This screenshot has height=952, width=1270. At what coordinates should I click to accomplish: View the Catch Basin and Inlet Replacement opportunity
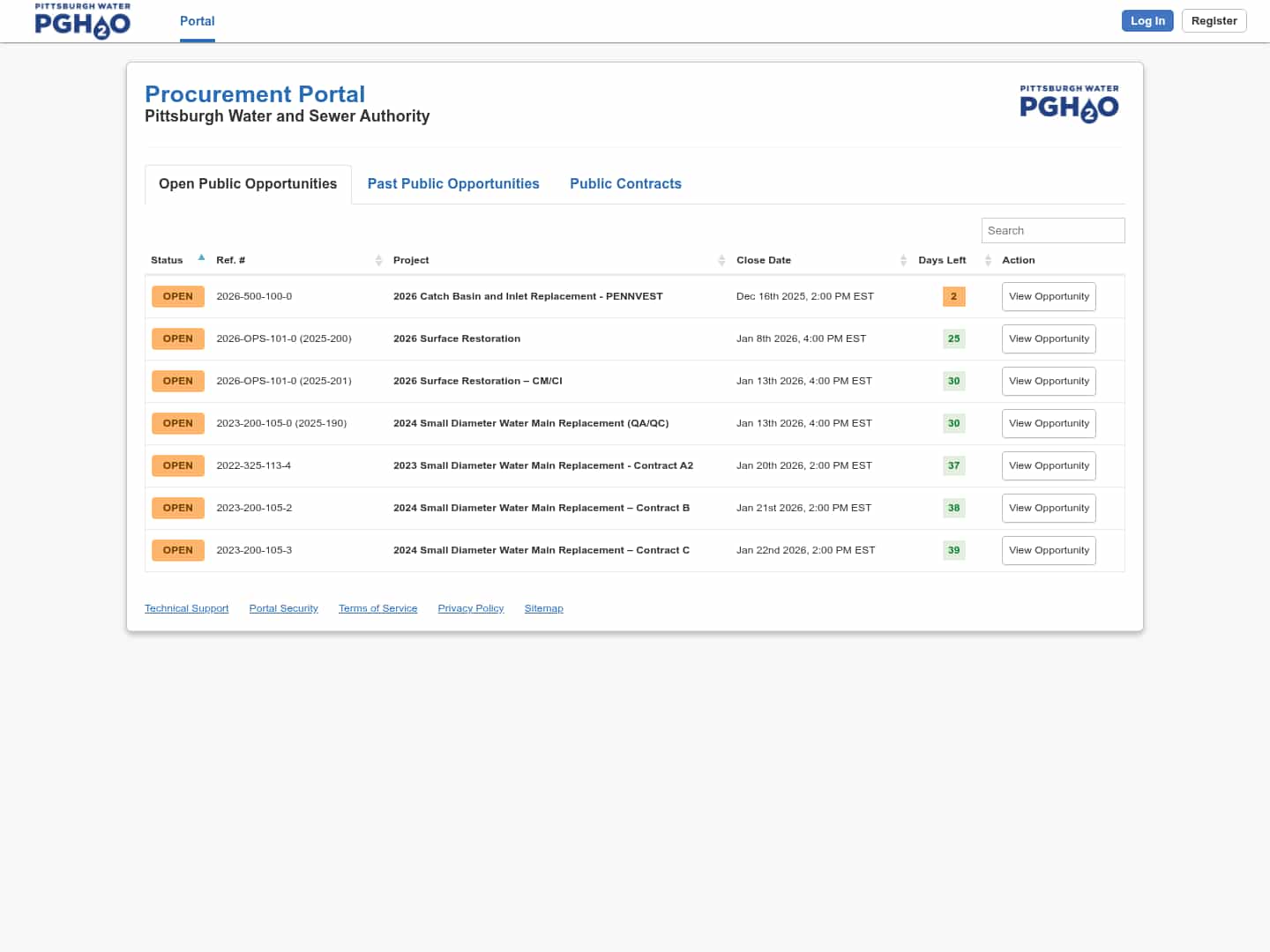(x=1049, y=296)
